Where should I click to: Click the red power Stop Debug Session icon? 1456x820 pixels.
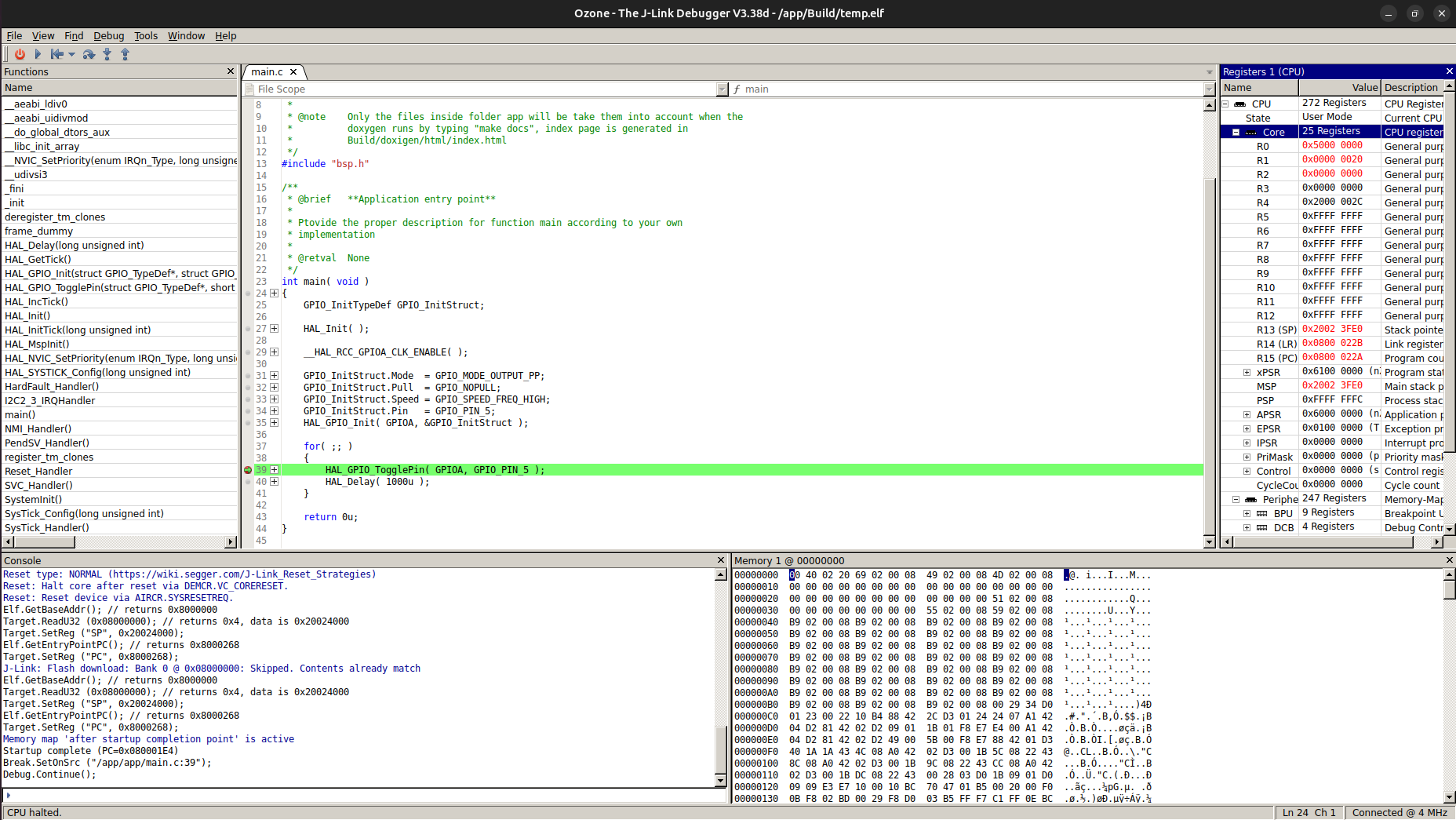(20, 54)
